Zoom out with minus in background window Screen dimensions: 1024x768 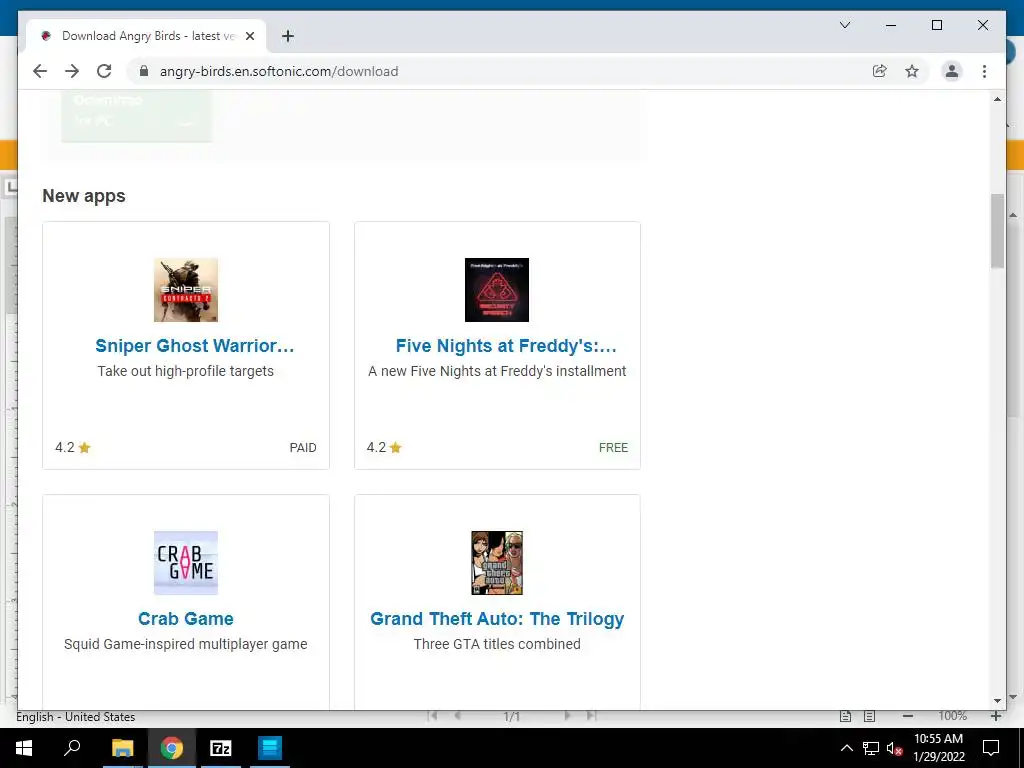908,716
